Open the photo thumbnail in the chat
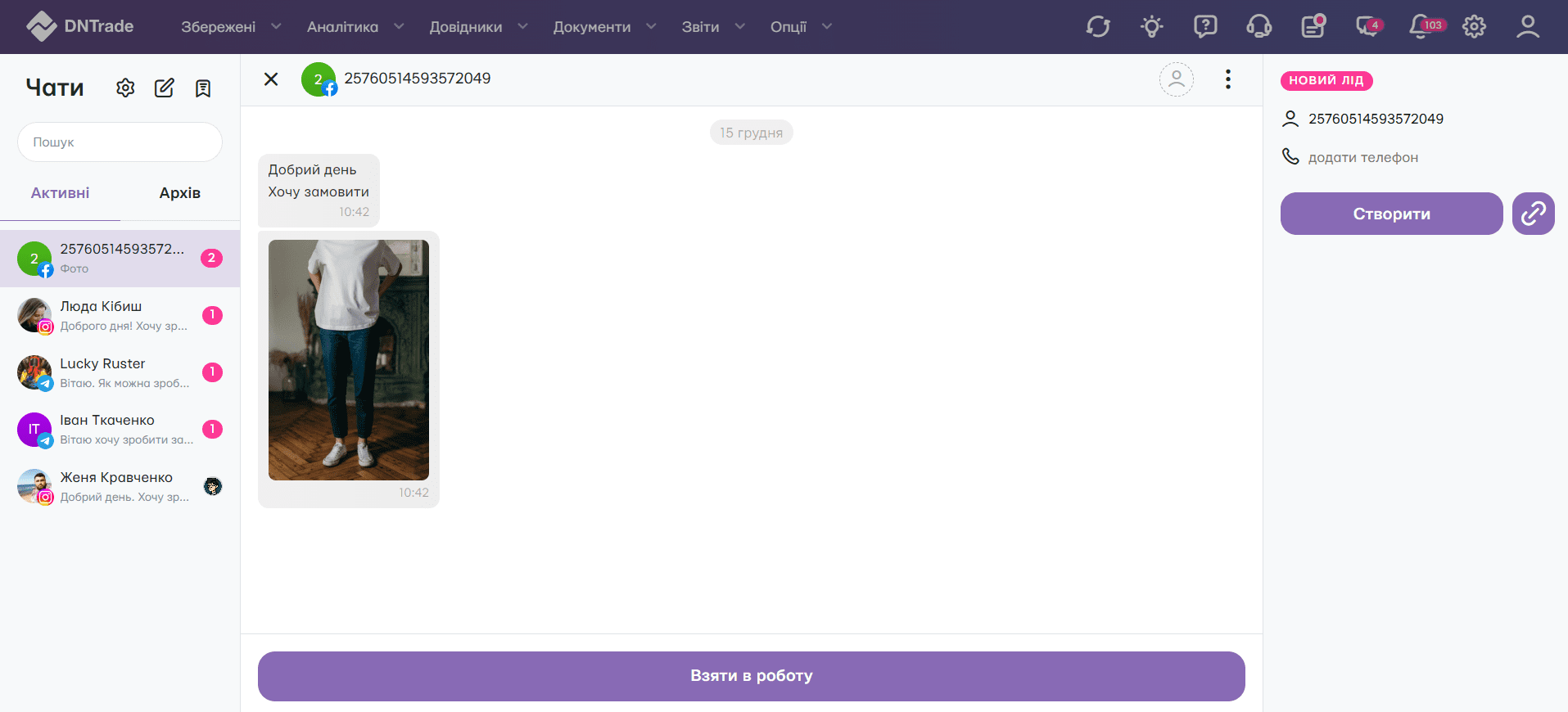Screen dimensions: 1568x712 (349, 359)
